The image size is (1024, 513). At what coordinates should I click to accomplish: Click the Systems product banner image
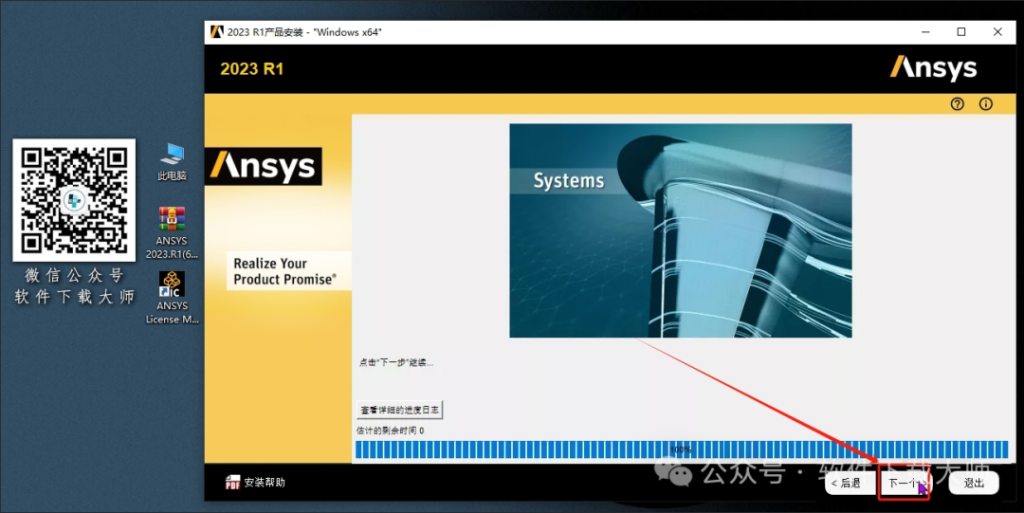click(680, 230)
